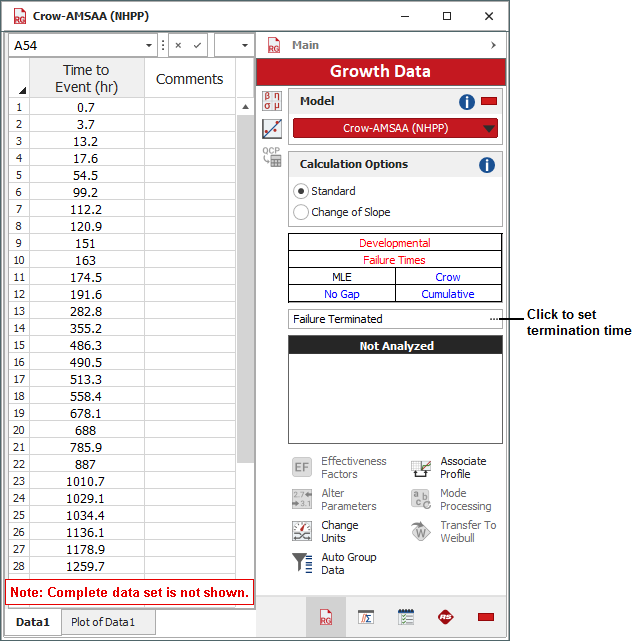This screenshot has height=641, width=635.
Task: Select the Change of Slope option
Action: point(301,212)
